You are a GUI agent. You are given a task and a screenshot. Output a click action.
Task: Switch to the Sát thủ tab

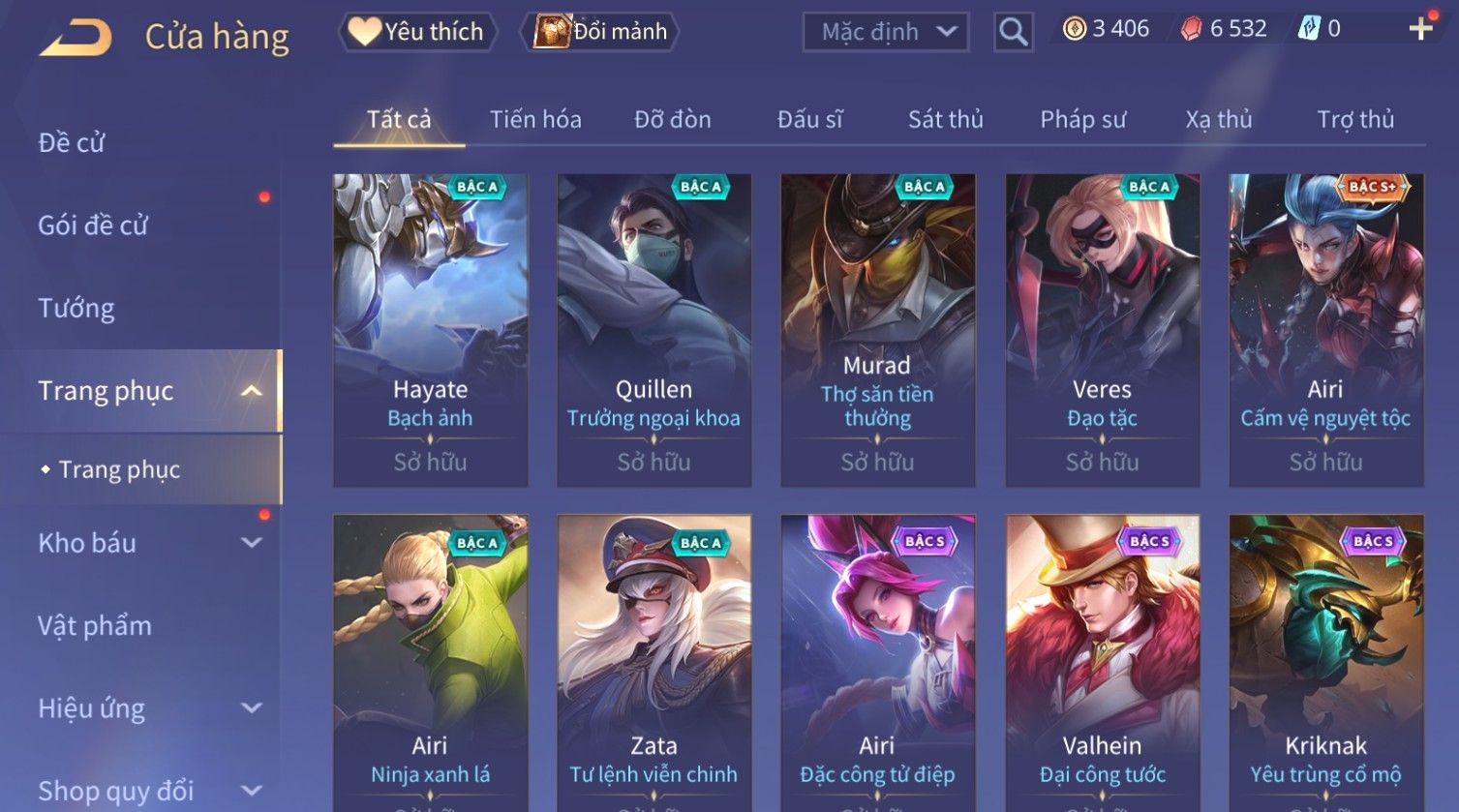pos(945,119)
